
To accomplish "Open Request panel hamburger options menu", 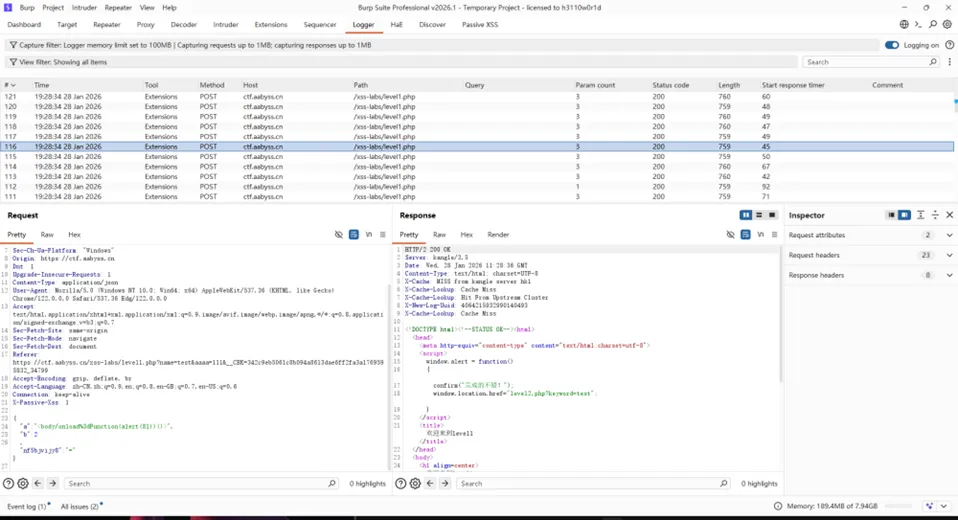I will 383,235.
